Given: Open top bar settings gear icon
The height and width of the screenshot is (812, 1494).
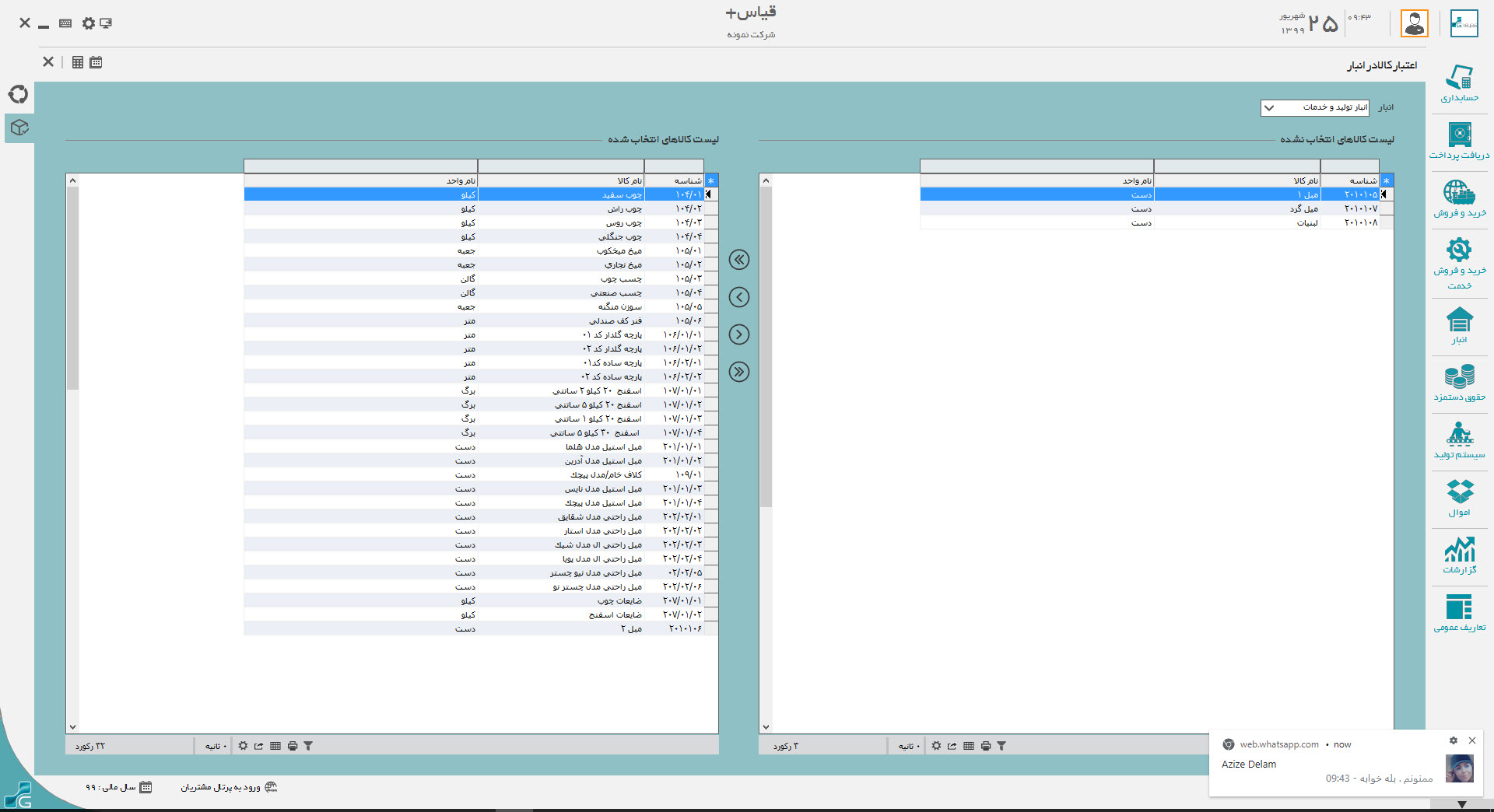Looking at the screenshot, I should point(89,23).
